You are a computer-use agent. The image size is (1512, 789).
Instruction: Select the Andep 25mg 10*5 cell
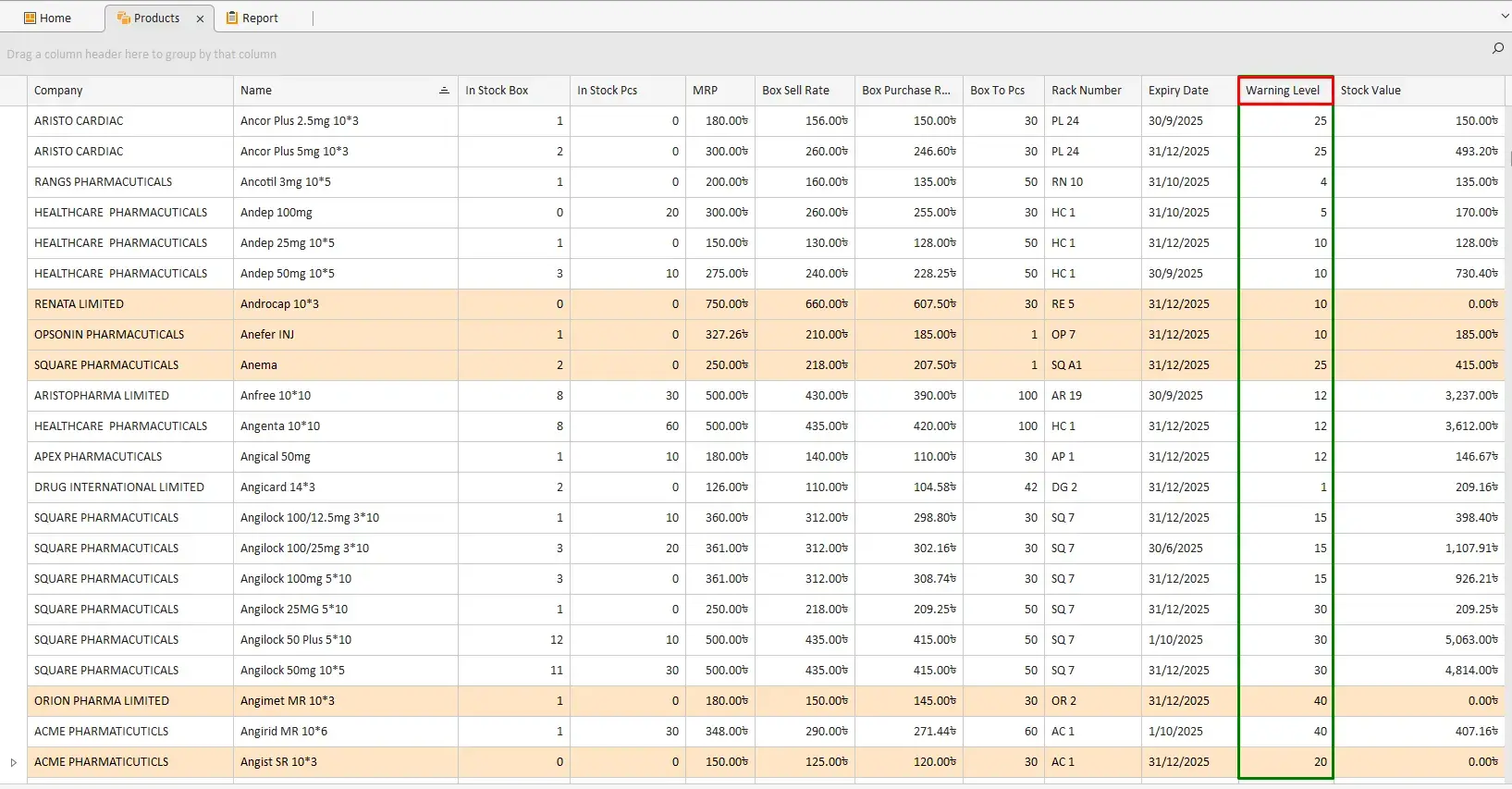coord(346,243)
